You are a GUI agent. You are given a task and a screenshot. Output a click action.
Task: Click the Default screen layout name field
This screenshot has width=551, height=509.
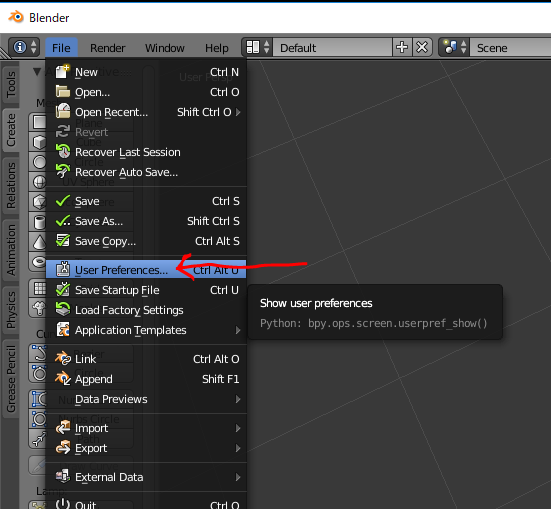[x=332, y=47]
